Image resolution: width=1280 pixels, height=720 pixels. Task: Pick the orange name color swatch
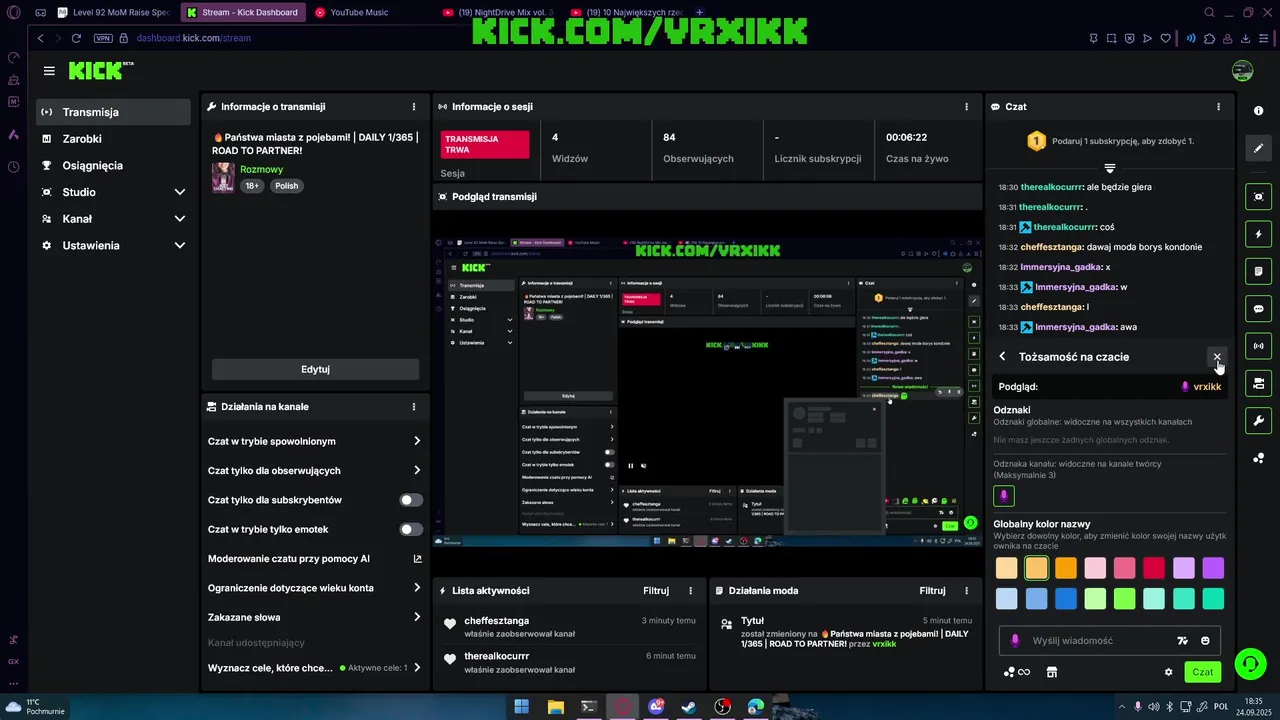(1066, 568)
